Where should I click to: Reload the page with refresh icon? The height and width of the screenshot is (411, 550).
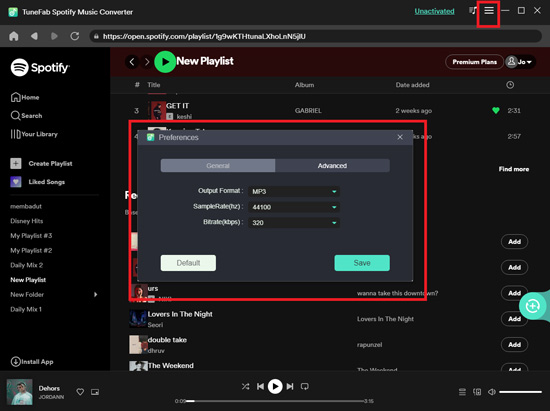pos(74,36)
